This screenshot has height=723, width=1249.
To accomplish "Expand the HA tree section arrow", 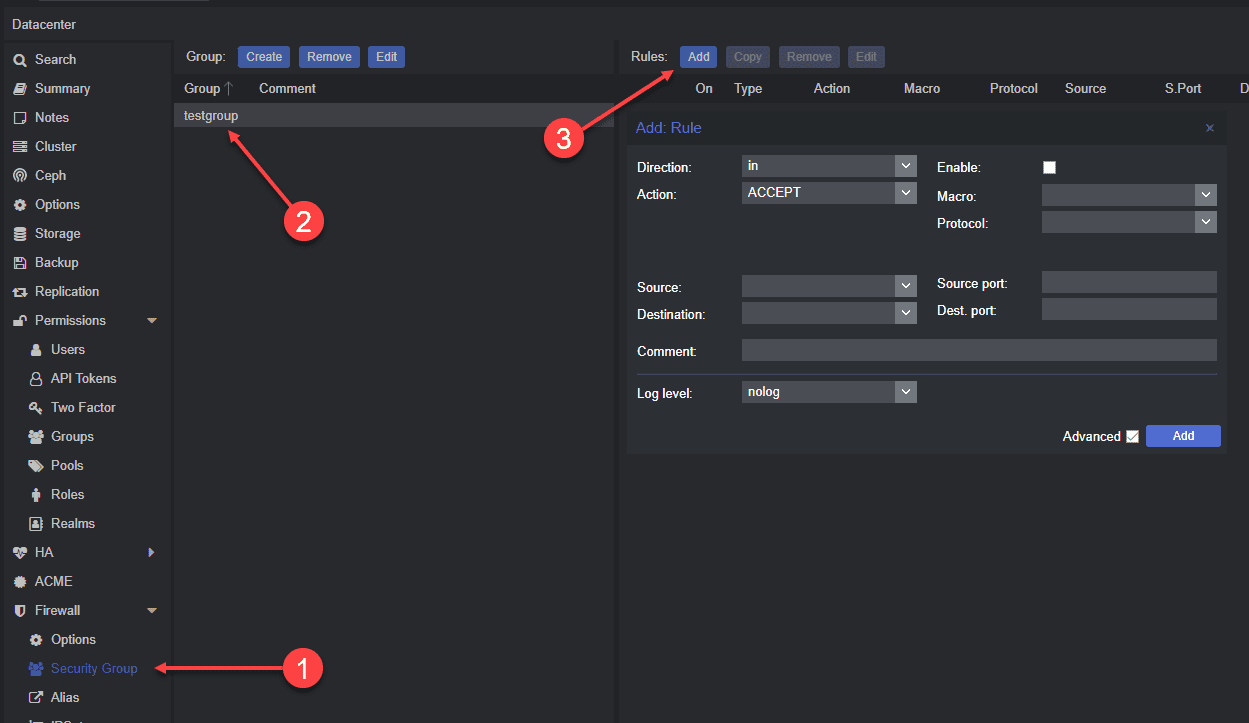I will point(152,553).
